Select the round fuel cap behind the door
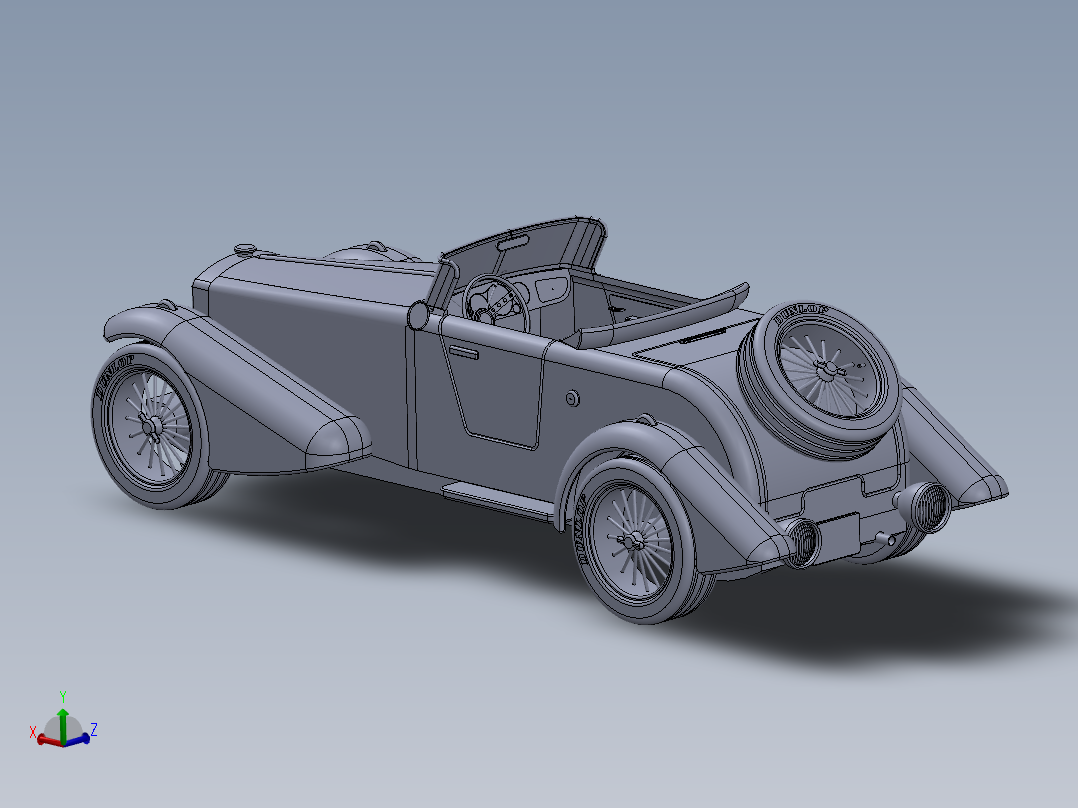 click(572, 398)
